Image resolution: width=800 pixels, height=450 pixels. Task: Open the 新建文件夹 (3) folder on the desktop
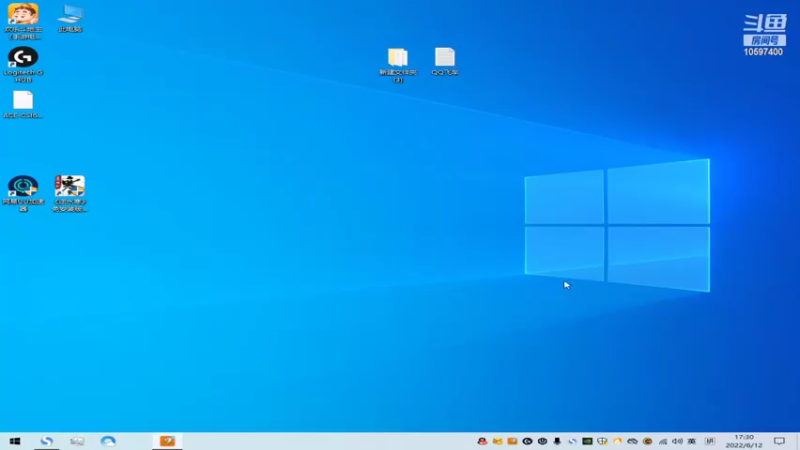tap(398, 65)
